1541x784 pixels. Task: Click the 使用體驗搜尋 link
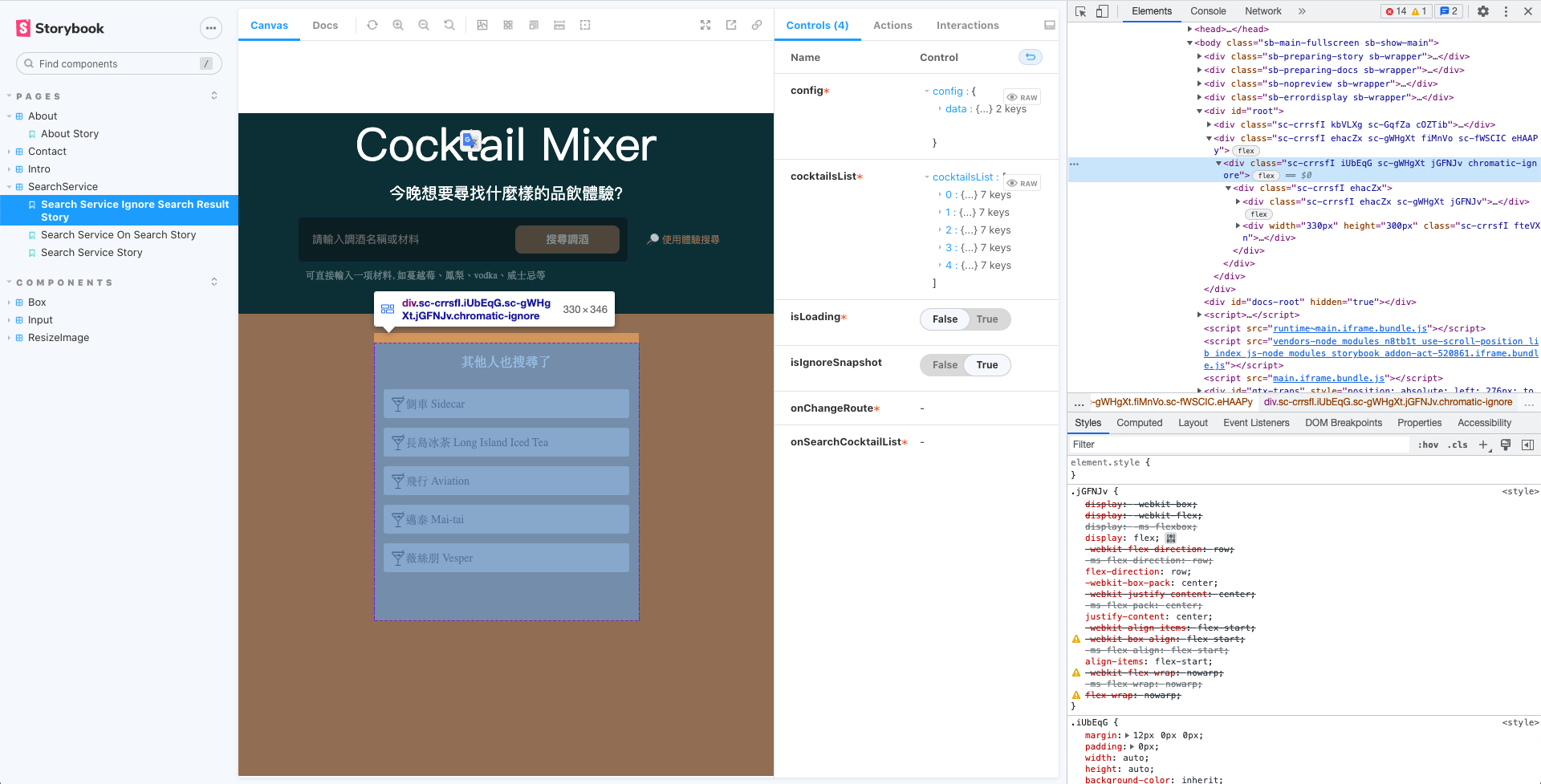(x=684, y=239)
